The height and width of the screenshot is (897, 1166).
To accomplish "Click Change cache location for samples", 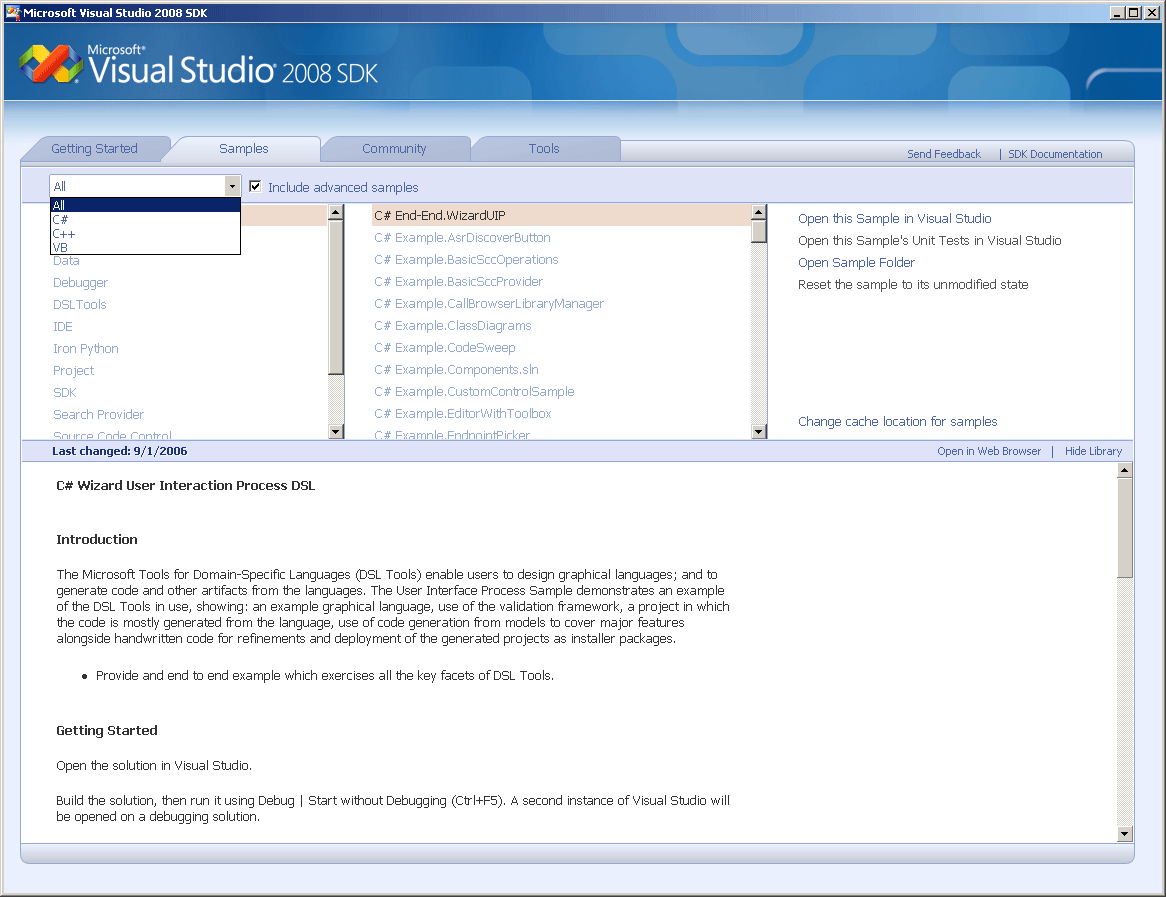I will pos(898,422).
